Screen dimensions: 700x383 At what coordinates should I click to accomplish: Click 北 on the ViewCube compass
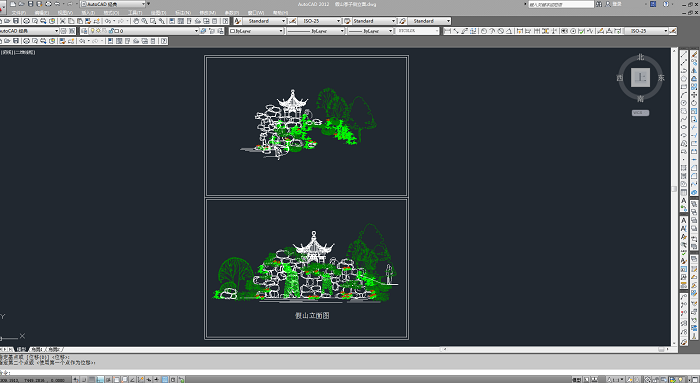641,57
